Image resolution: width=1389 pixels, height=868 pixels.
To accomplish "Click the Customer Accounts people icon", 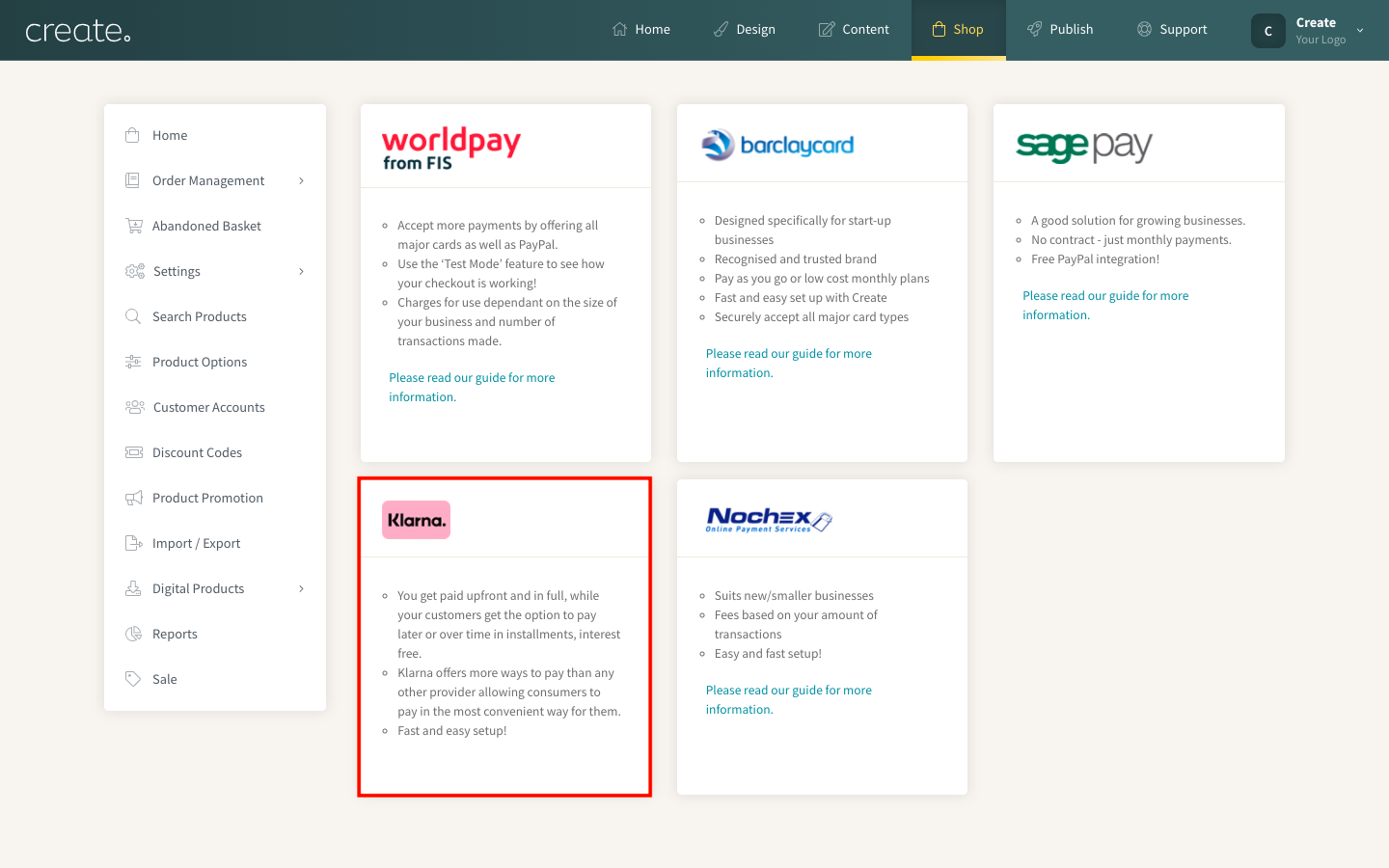I will [x=134, y=407].
